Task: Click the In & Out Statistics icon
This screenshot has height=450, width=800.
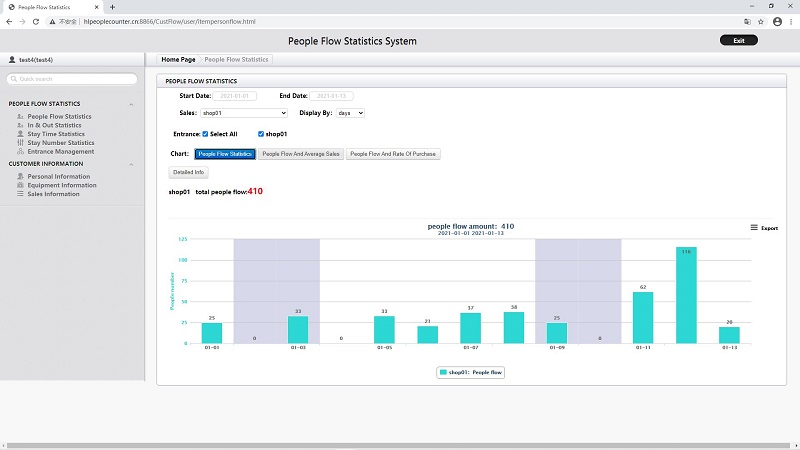Action: point(20,125)
